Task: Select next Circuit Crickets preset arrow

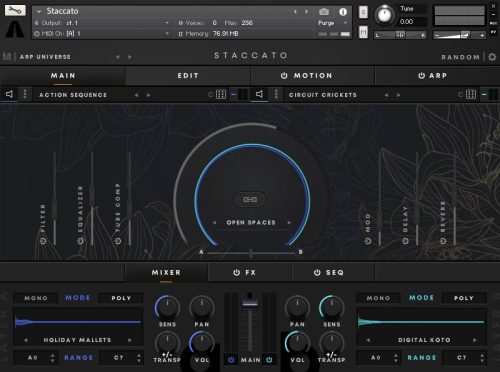Action: [399, 95]
